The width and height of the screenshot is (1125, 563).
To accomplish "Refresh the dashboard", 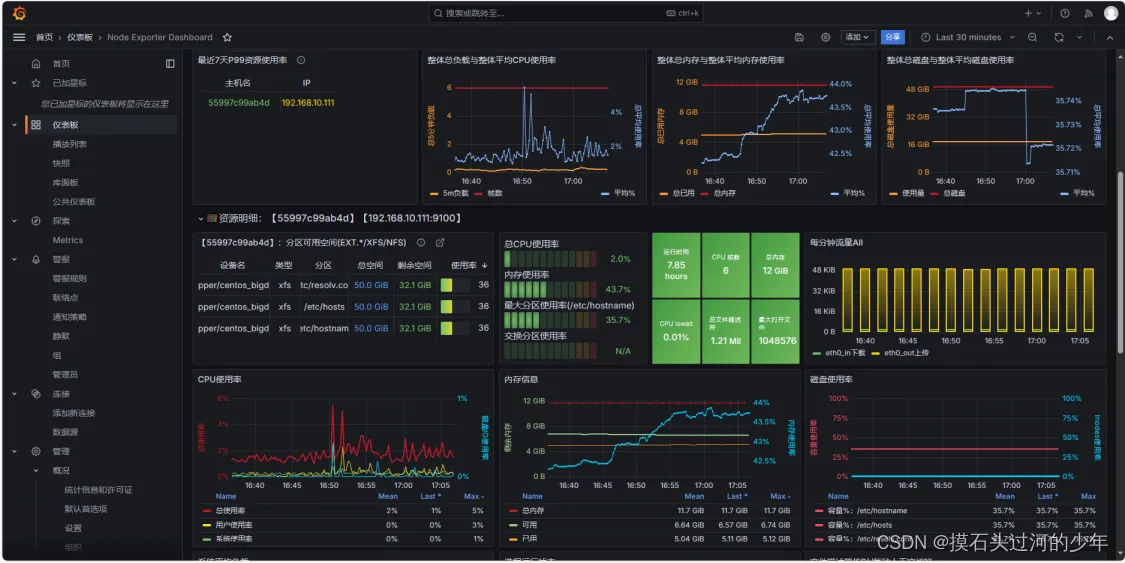I will 1059,37.
